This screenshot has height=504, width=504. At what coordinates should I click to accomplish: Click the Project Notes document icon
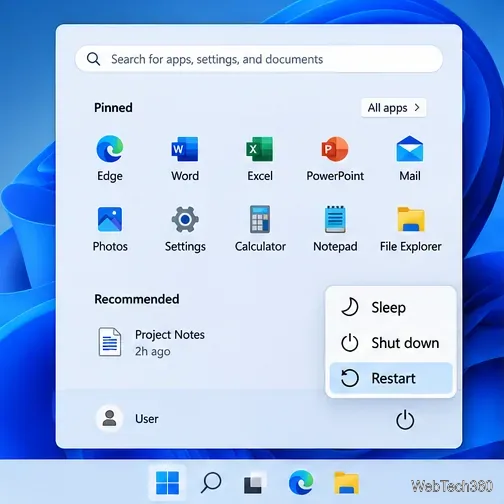109,342
